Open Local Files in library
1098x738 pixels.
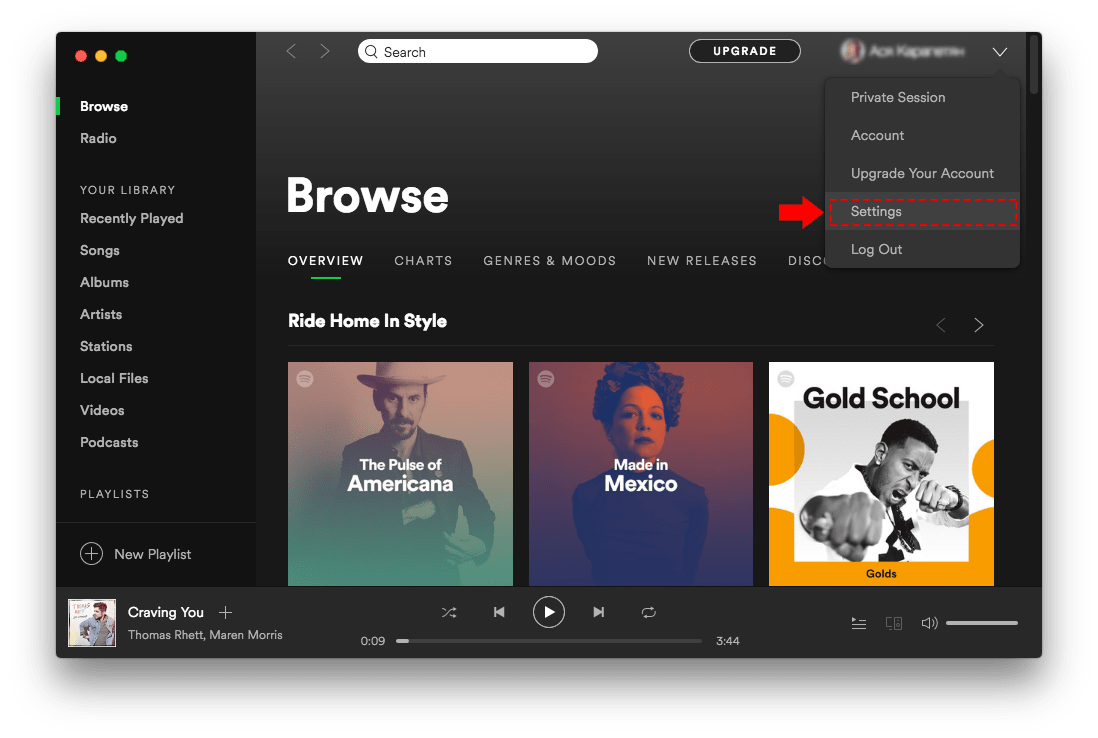point(114,379)
